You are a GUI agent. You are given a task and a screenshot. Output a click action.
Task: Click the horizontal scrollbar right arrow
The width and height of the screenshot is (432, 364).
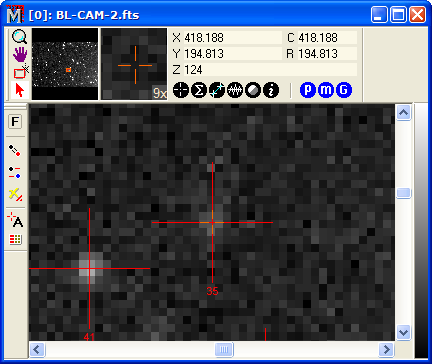click(386, 350)
